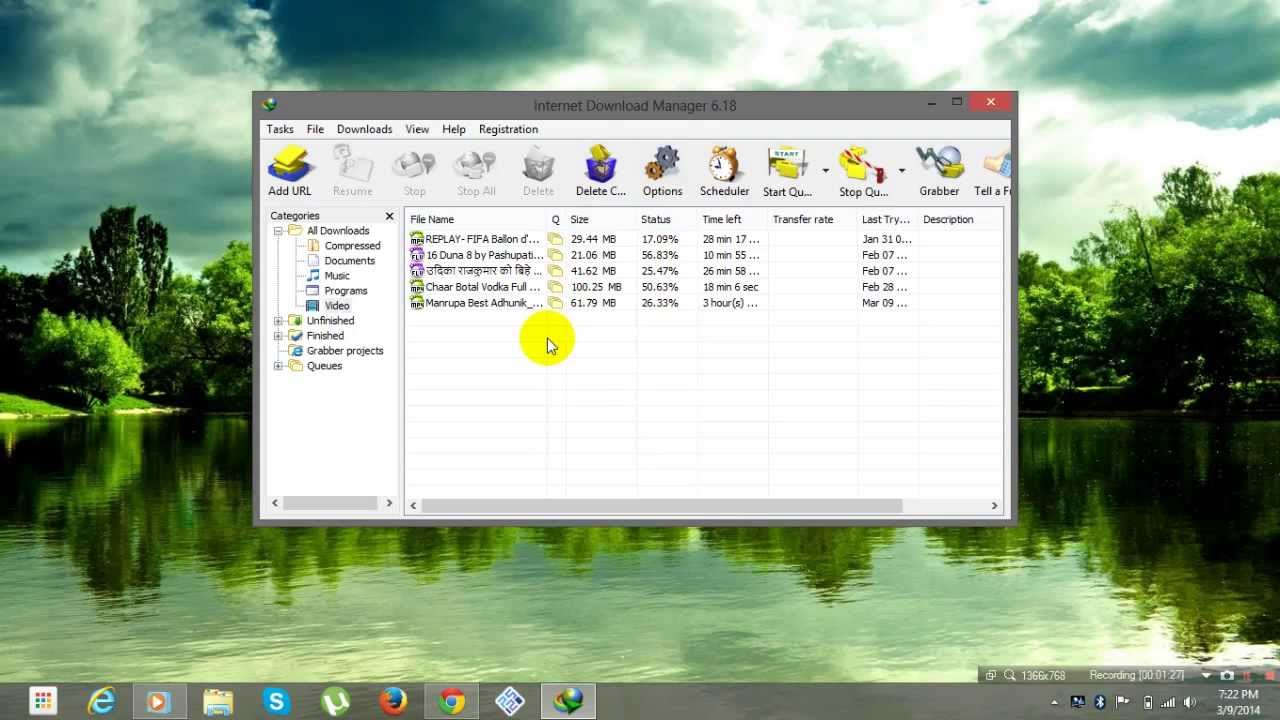1280x720 pixels.
Task: Open the File menu
Action: tap(315, 129)
